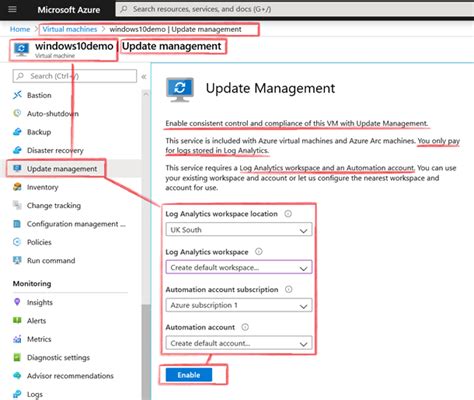Open the Azure portal hamburger menu
Screen dimensions: 474x400
tap(12, 9)
